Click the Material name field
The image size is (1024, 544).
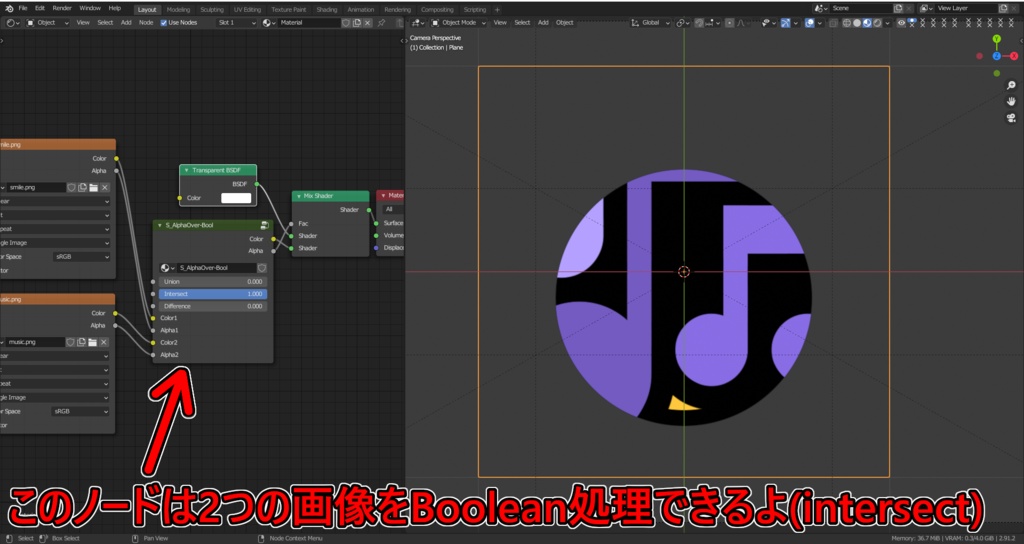click(x=309, y=22)
